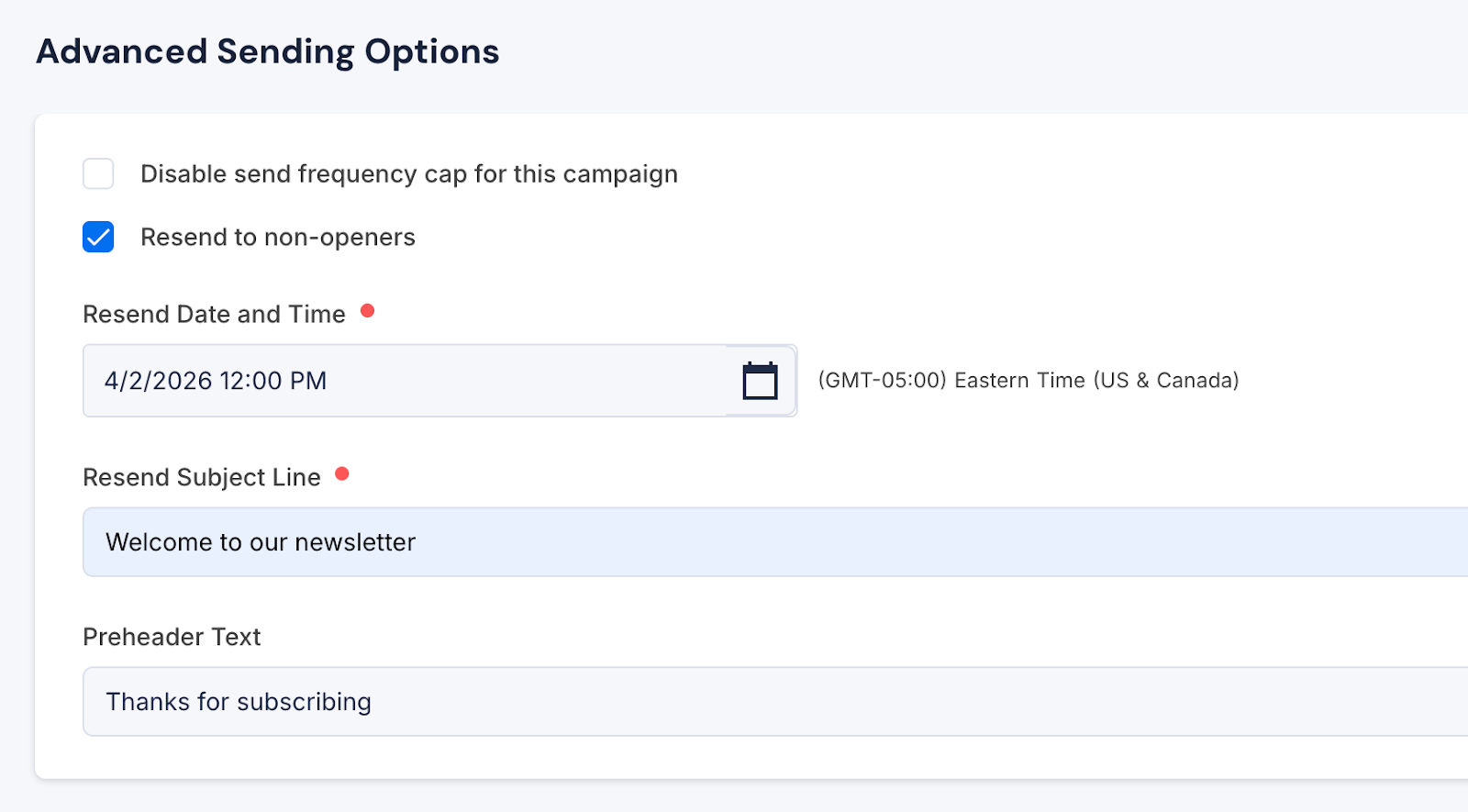Enable the Disable send frequency cap checkbox
The height and width of the screenshot is (812, 1468).
[x=98, y=173]
